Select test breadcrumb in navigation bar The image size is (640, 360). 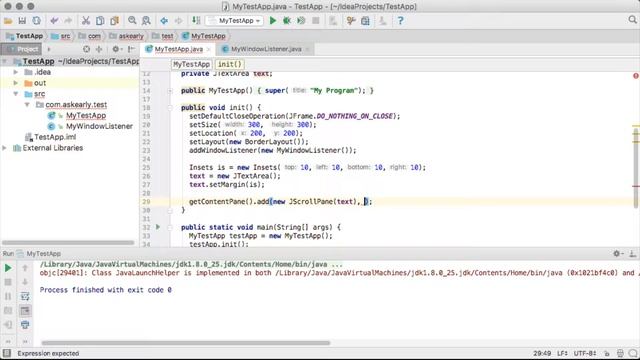[x=163, y=36]
